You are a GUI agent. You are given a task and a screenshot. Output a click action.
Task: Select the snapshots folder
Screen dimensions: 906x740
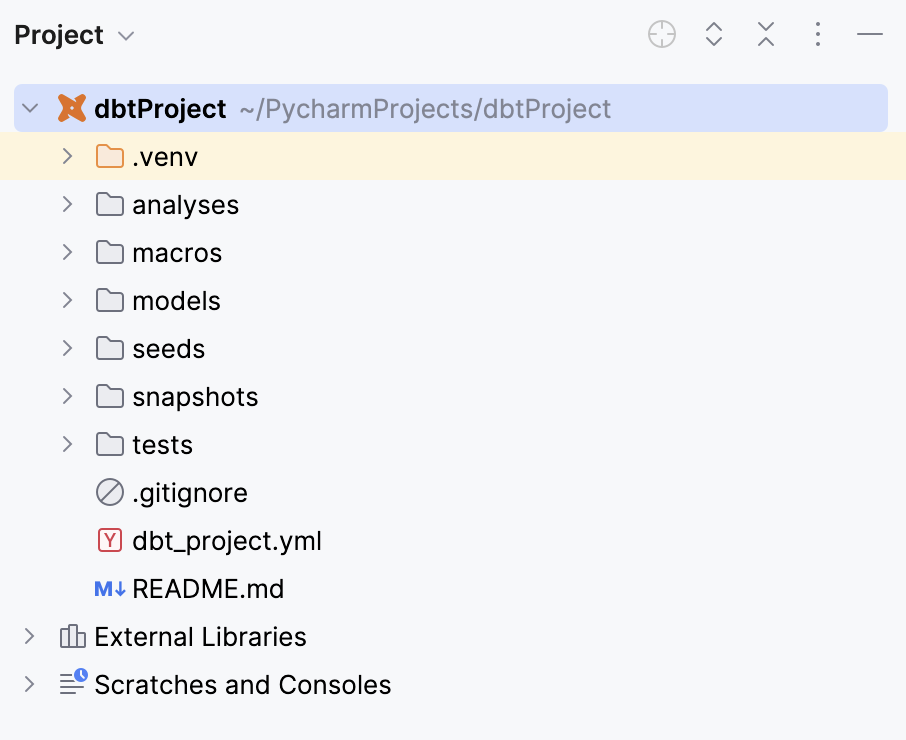click(x=195, y=396)
